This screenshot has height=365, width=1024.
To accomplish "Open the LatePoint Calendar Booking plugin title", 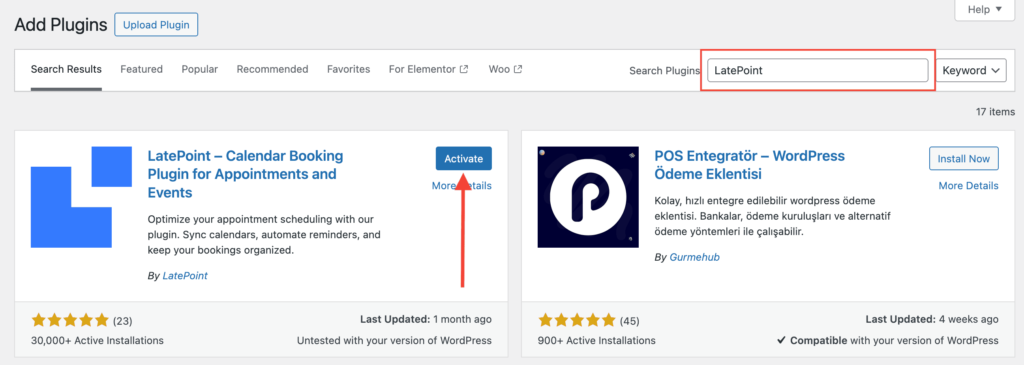I will tap(246, 174).
